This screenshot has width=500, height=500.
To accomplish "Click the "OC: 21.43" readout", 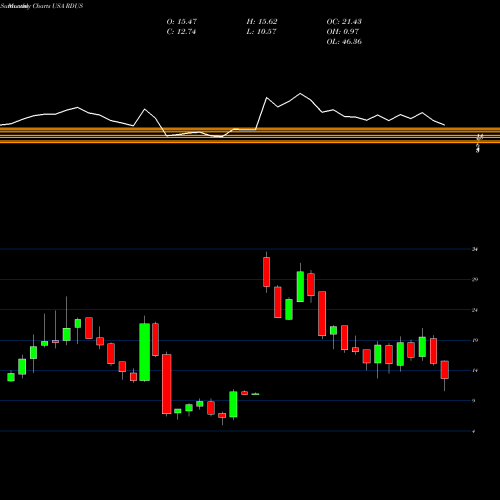I will [344, 22].
